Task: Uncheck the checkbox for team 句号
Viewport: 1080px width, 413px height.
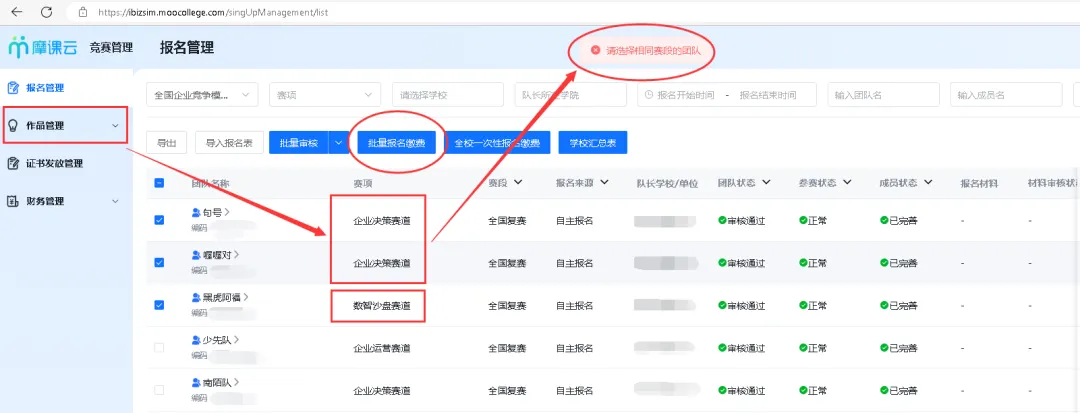Action: [x=159, y=220]
